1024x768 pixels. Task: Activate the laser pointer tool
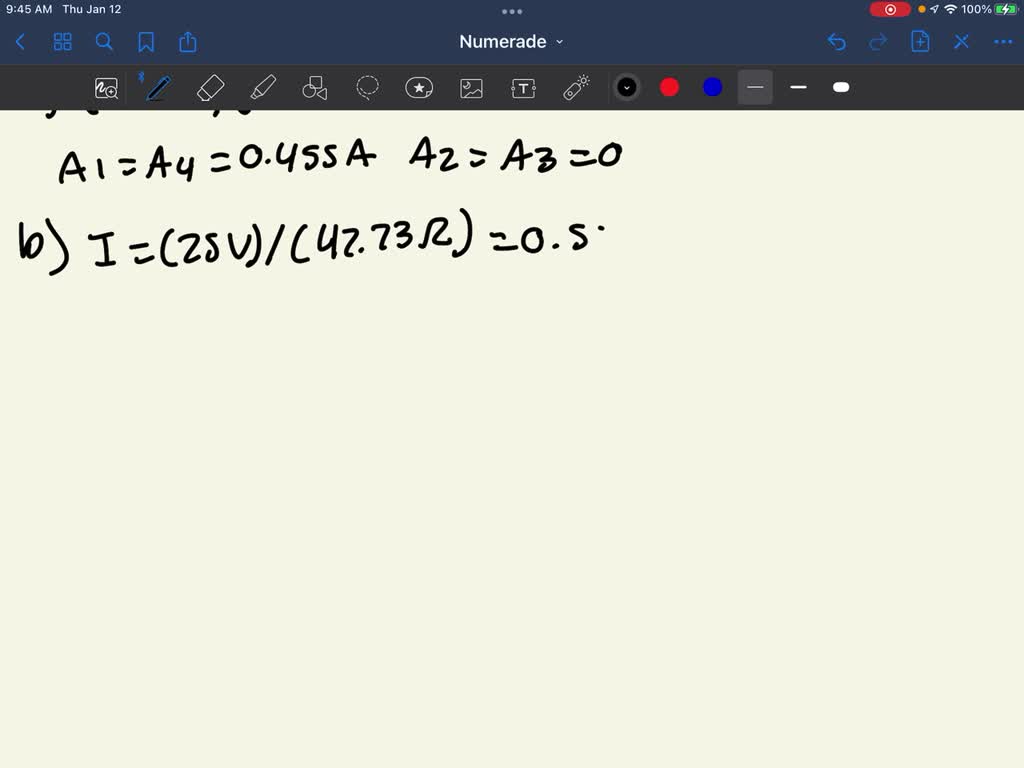coord(576,88)
